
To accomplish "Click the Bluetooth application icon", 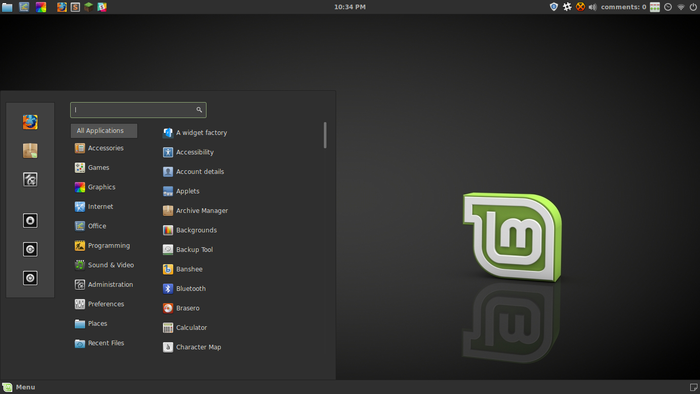I will point(168,289).
